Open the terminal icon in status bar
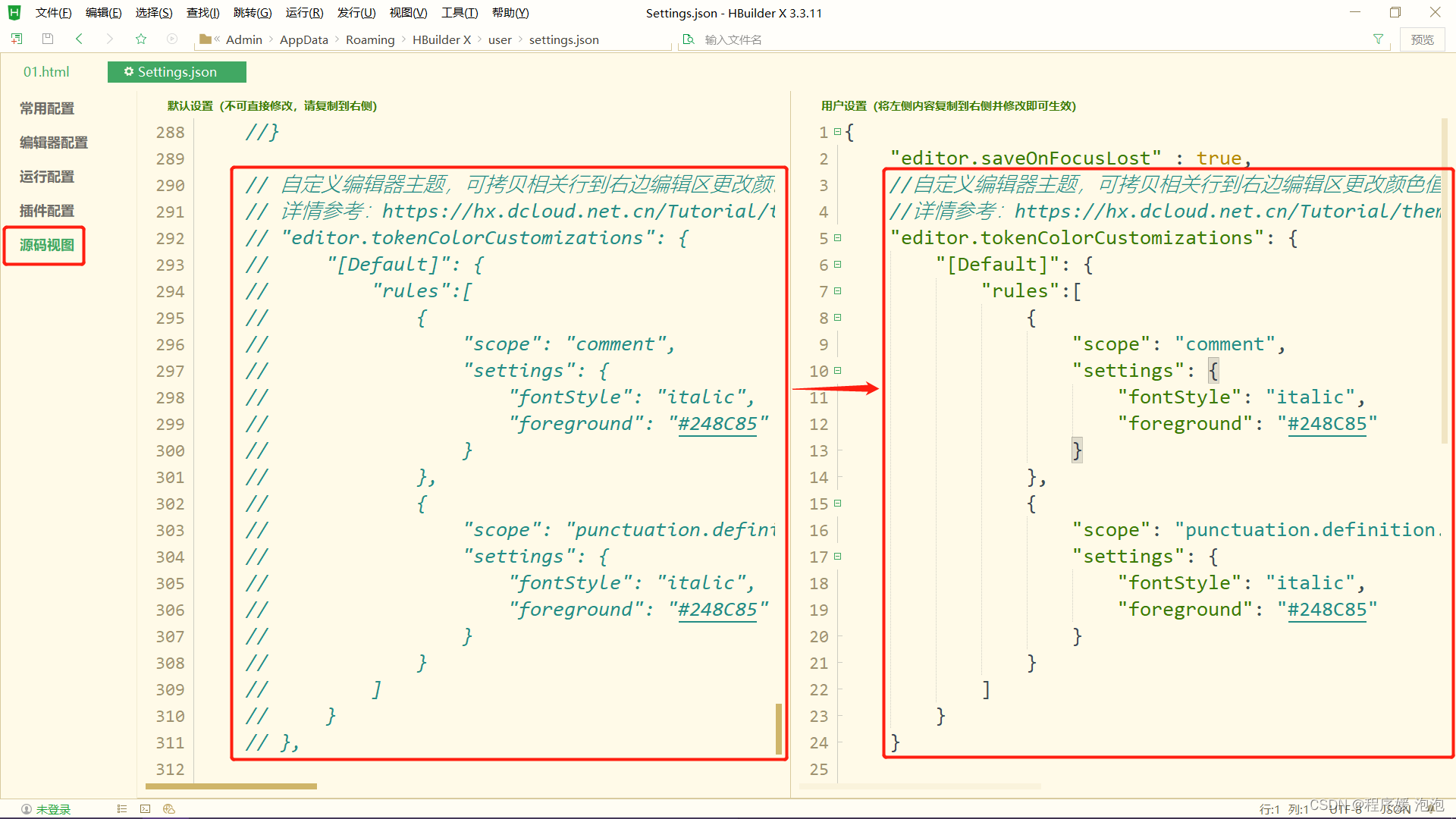Screen dimensions: 1456x819 click(145, 809)
